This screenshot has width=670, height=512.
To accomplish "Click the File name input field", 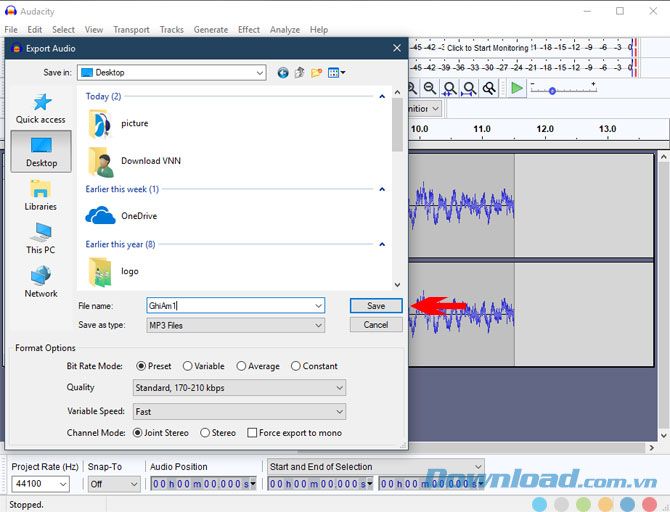I will point(235,306).
